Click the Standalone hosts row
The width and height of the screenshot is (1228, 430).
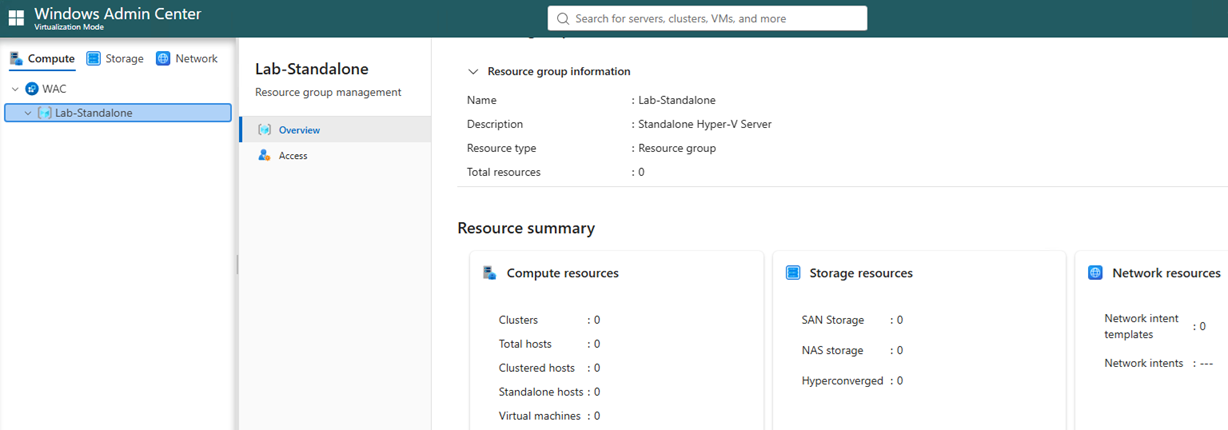[549, 392]
